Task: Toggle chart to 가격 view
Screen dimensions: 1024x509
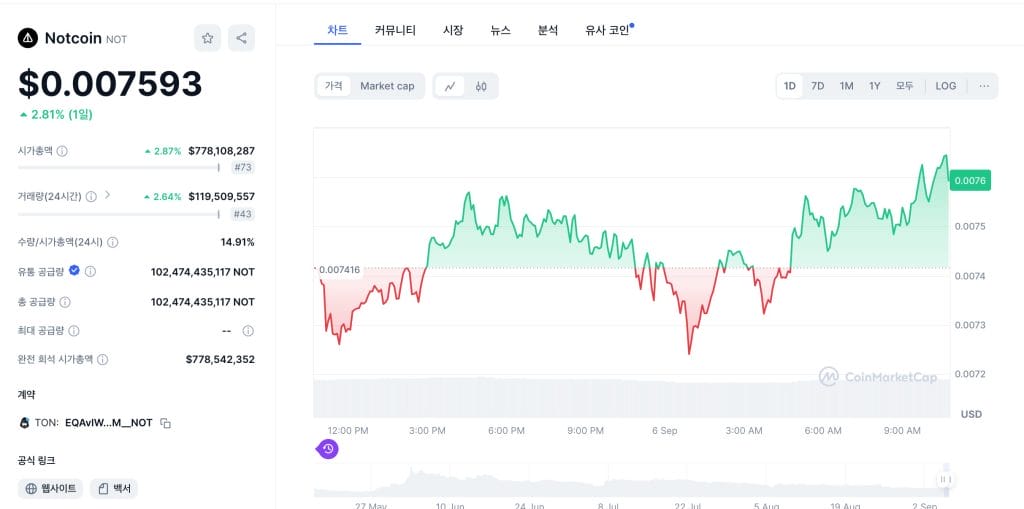Action: [x=333, y=86]
